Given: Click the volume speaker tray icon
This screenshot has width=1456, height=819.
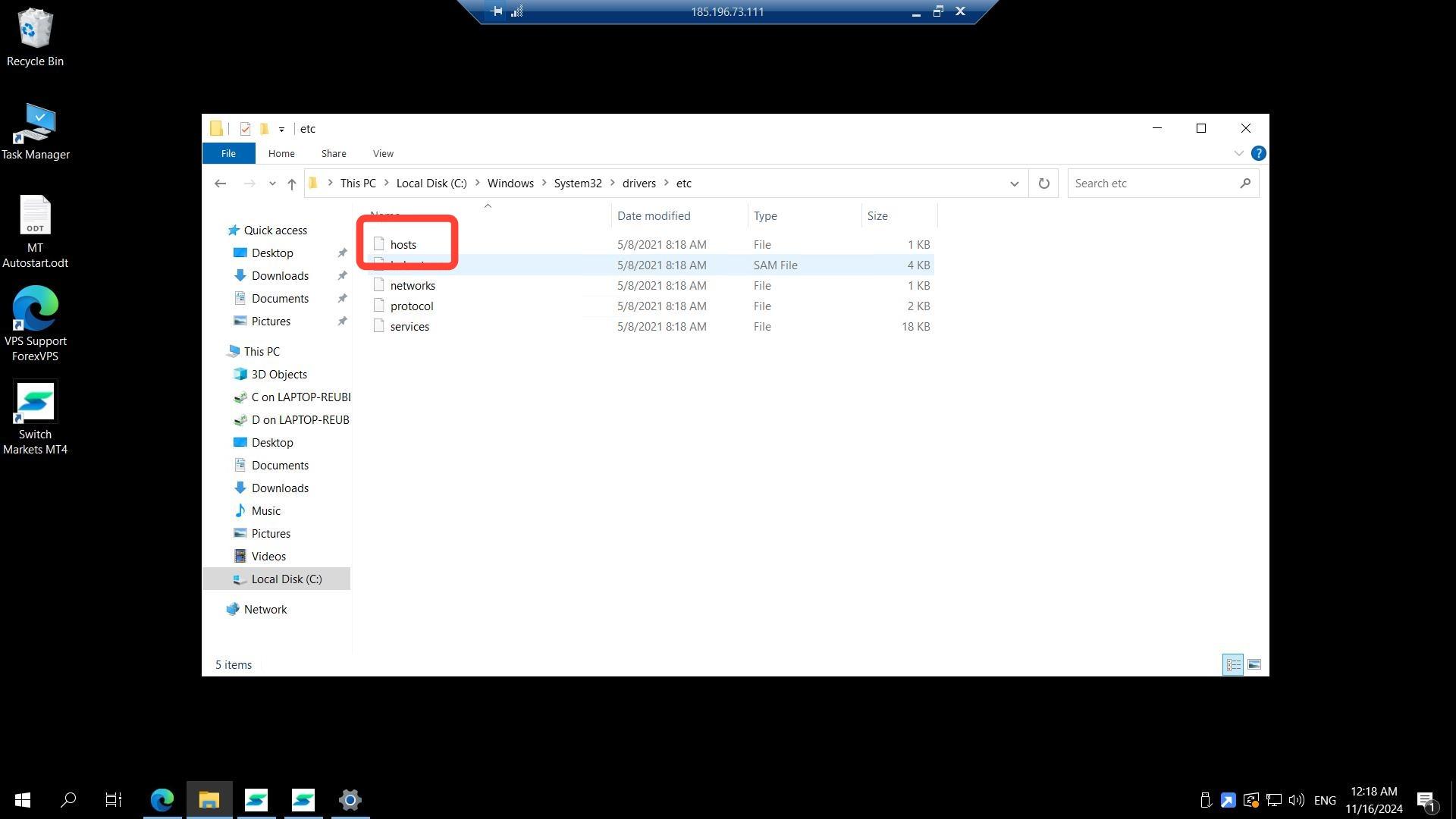Looking at the screenshot, I should point(1296,800).
